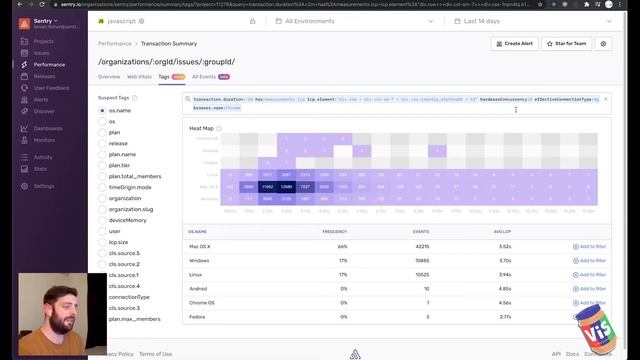The width and height of the screenshot is (640, 360).
Task: Click into the transaction search query field
Action: (396, 104)
